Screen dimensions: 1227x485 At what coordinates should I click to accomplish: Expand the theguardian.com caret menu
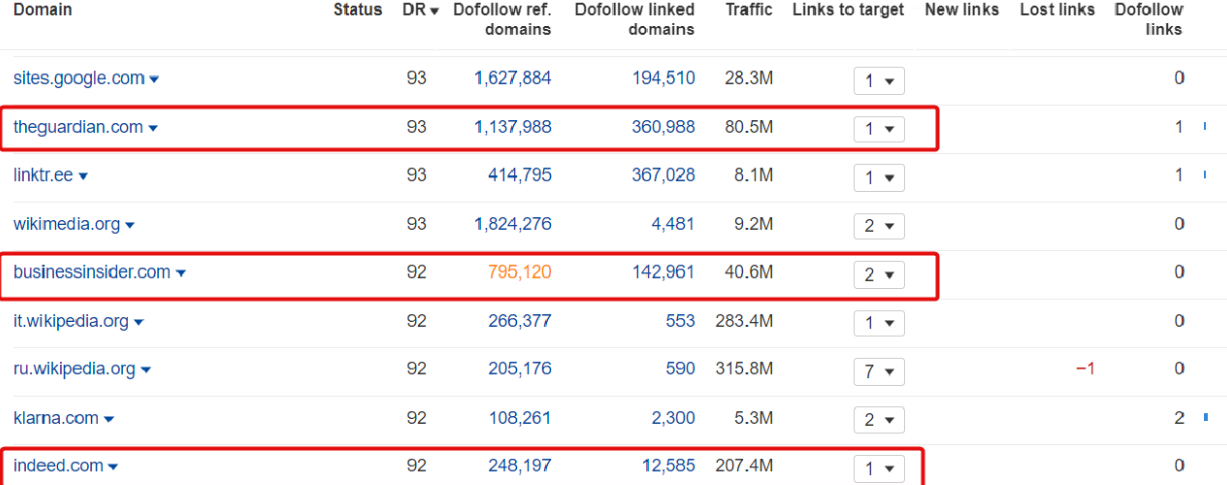coord(153,128)
